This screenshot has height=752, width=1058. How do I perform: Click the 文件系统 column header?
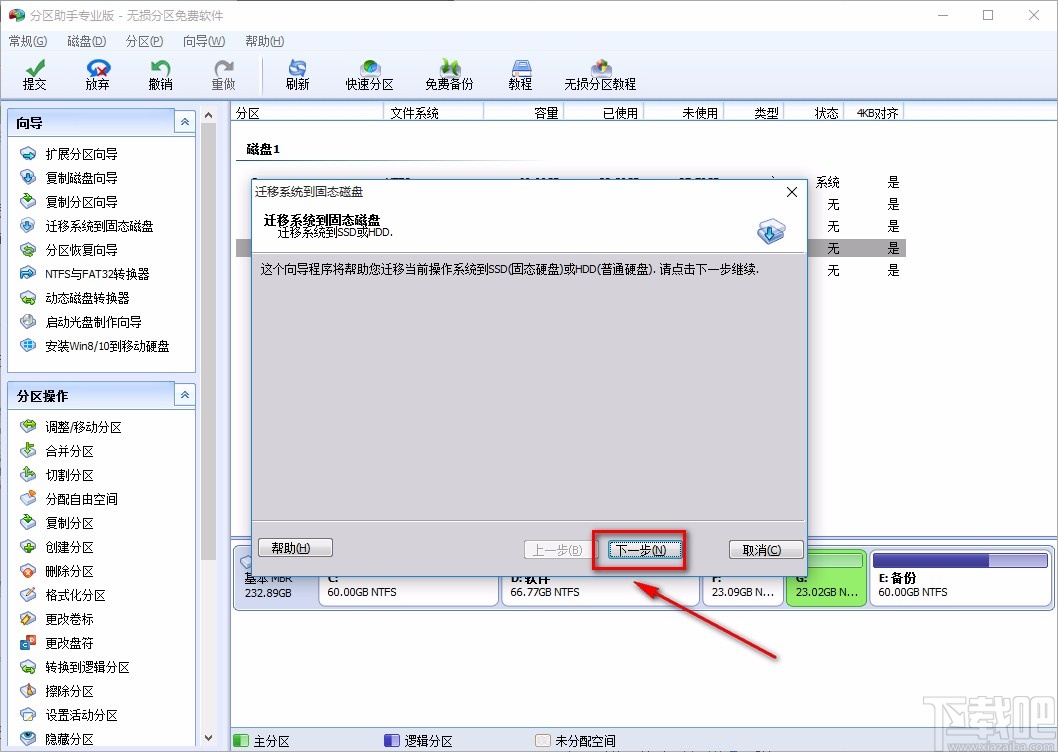tap(434, 113)
